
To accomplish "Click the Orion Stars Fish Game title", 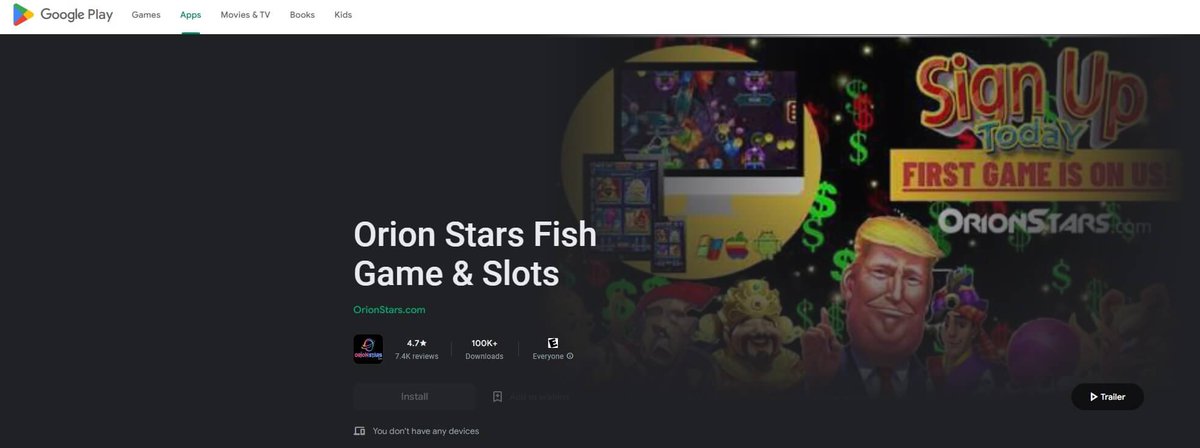I will pos(475,254).
